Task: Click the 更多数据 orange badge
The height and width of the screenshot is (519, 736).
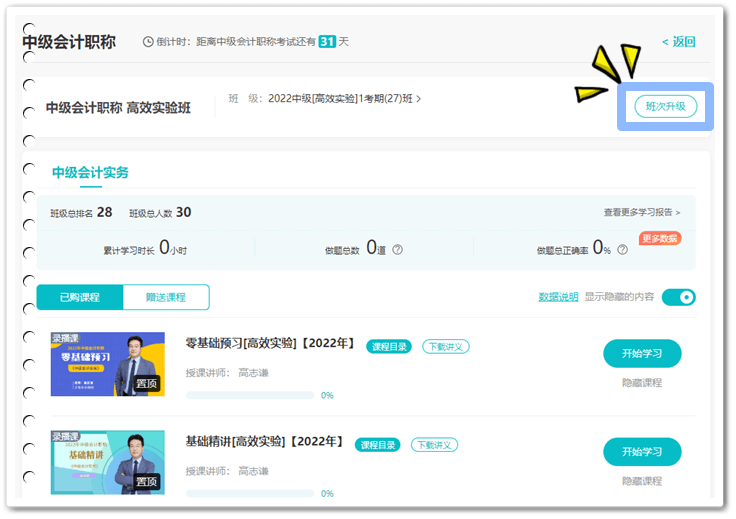Action: click(660, 238)
